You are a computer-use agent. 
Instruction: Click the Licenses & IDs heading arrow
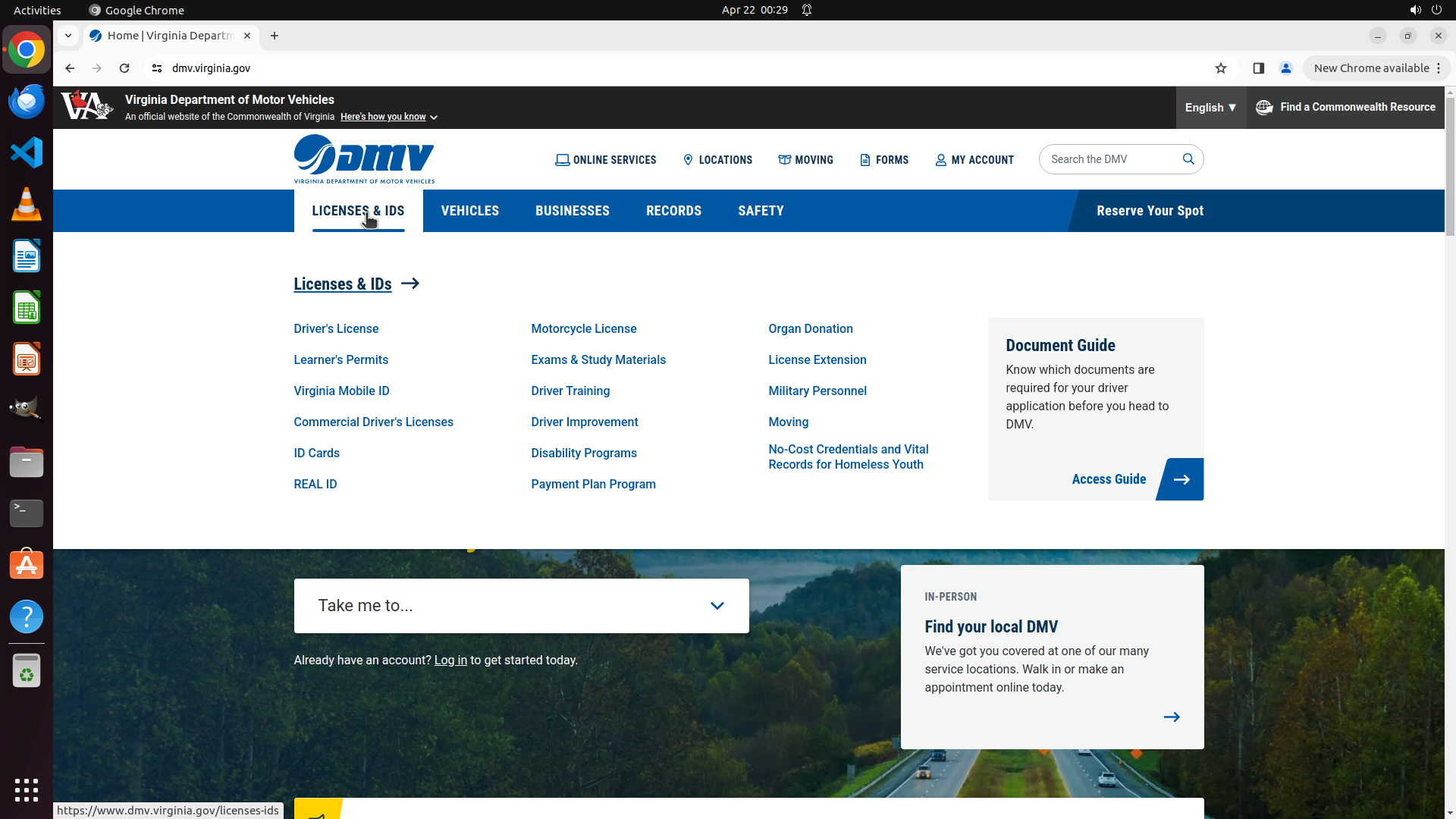point(410,284)
